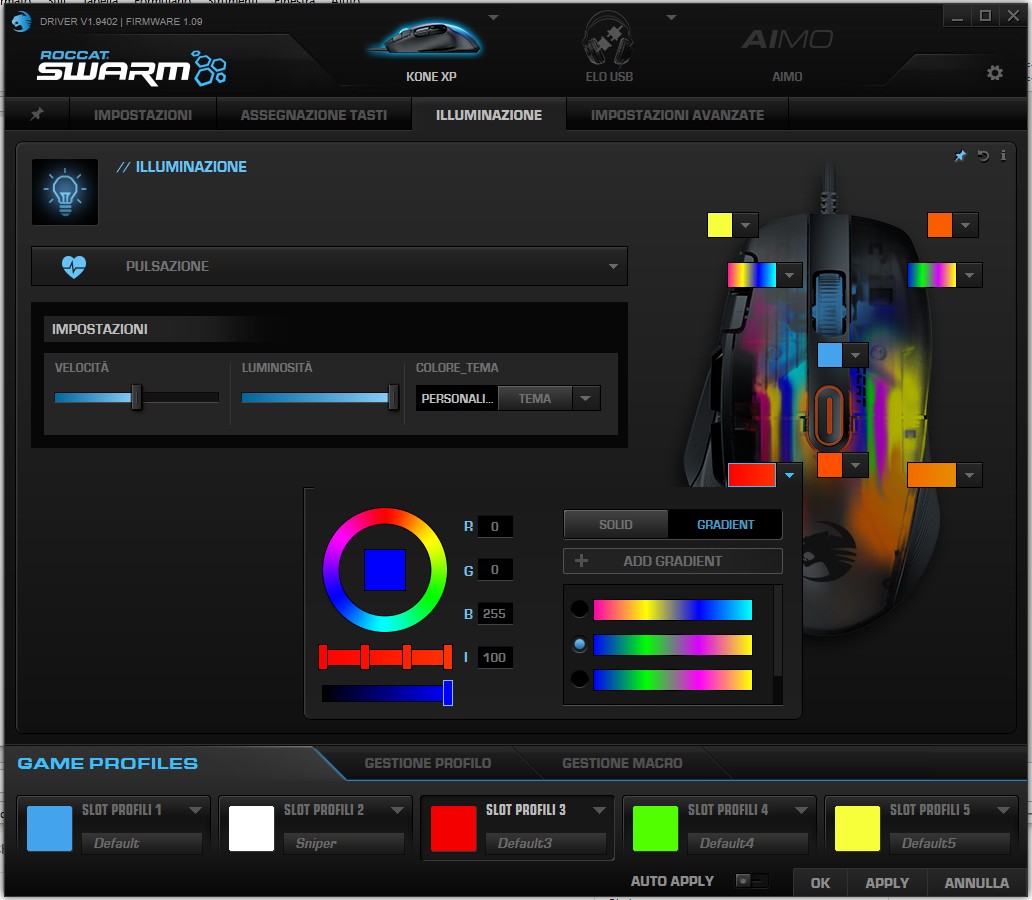The width and height of the screenshot is (1032, 900).
Task: Click the blue brightness slider below the color wheel
Action: [387, 693]
